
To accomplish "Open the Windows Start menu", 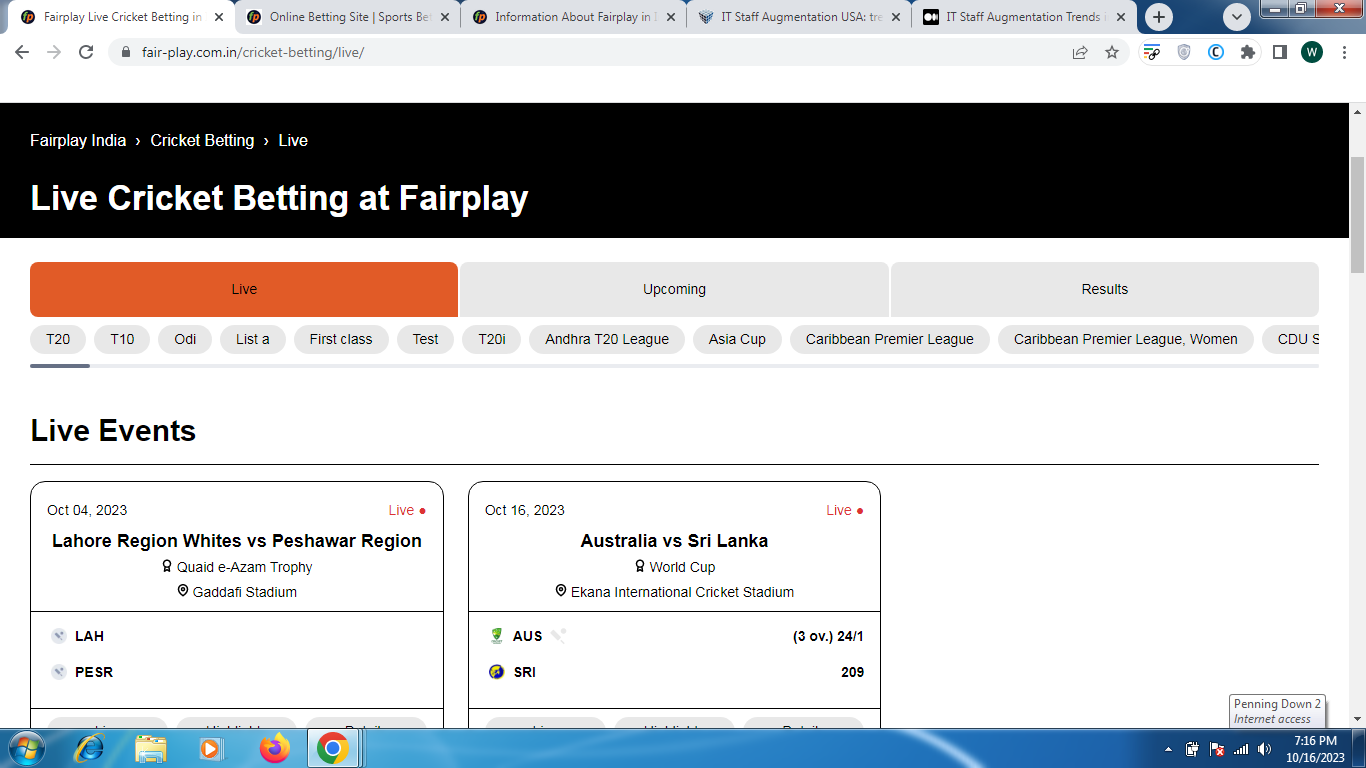I will coord(26,748).
